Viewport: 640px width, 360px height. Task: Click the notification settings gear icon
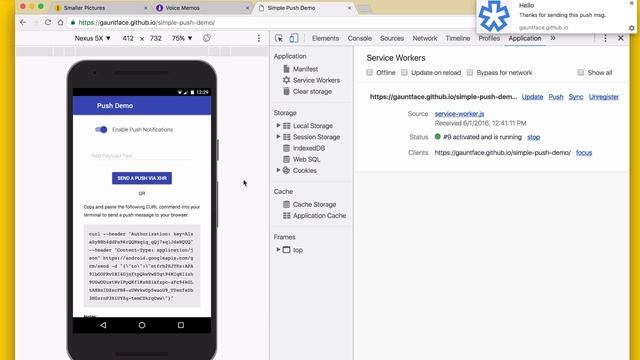[631, 28]
